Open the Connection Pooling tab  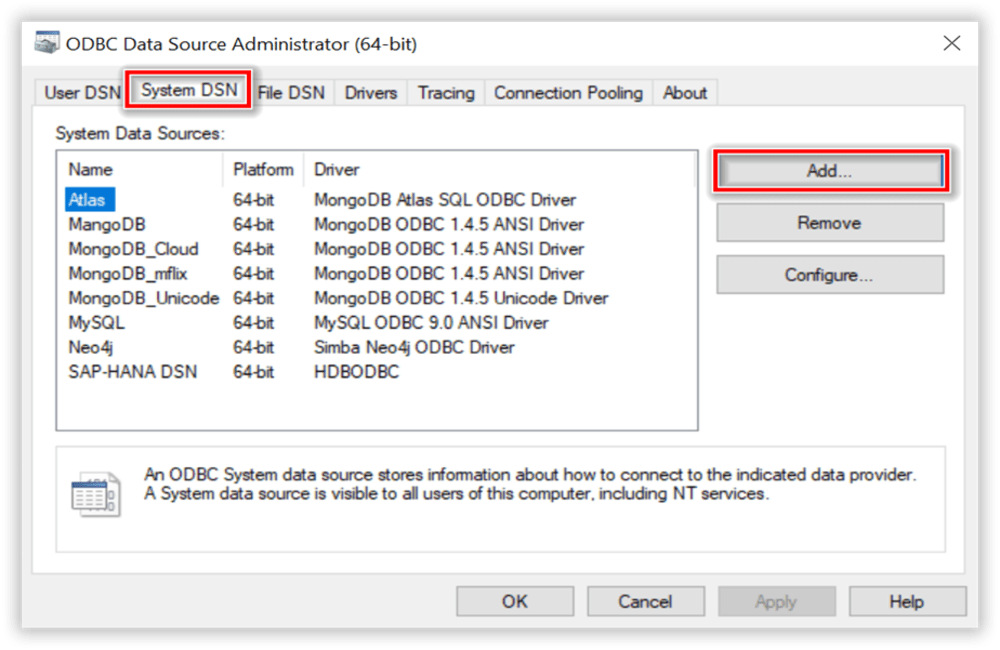pos(568,93)
